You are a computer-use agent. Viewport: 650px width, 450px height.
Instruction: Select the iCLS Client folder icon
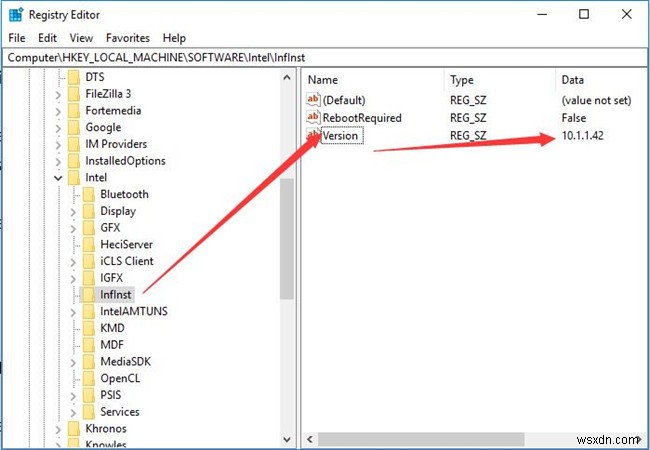click(89, 261)
